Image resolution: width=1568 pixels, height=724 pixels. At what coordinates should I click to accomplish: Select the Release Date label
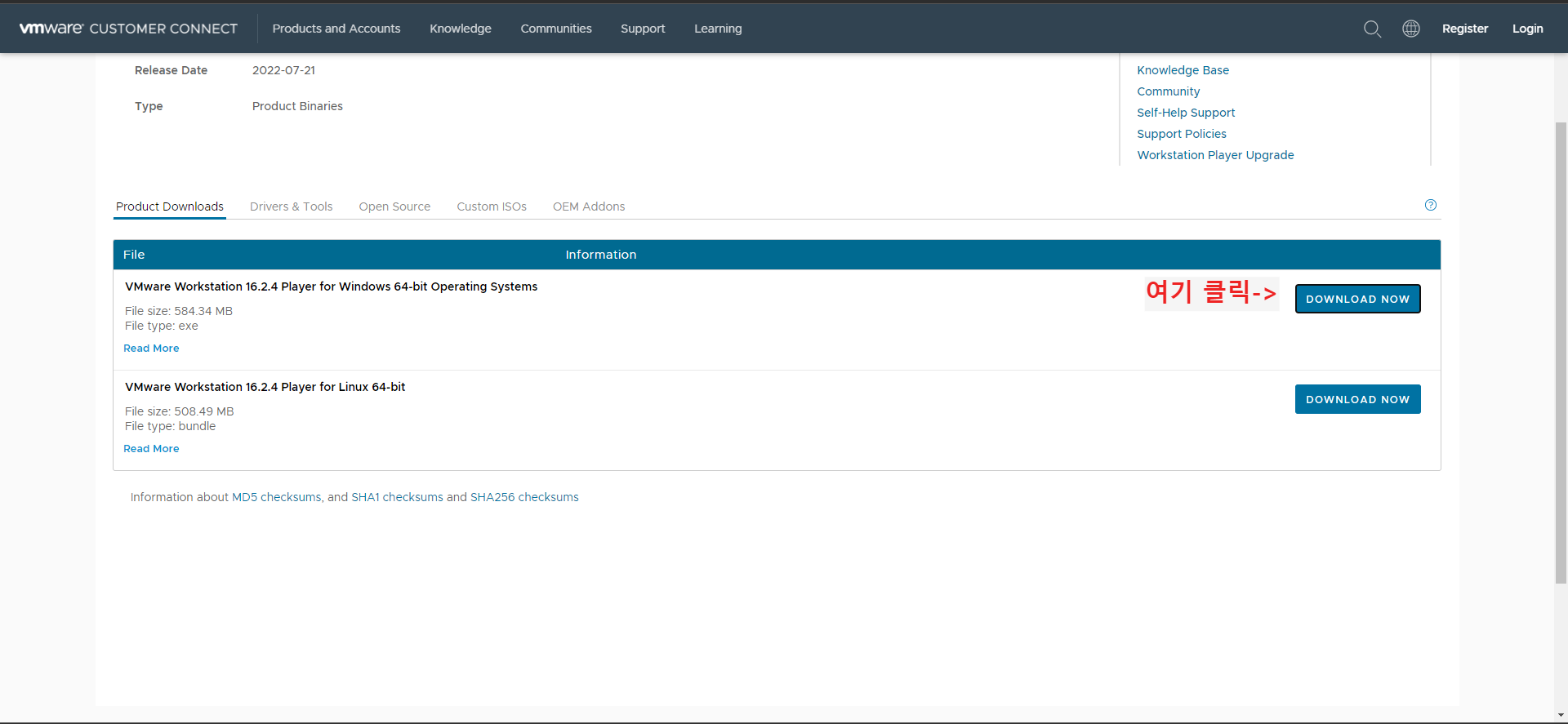tap(171, 70)
